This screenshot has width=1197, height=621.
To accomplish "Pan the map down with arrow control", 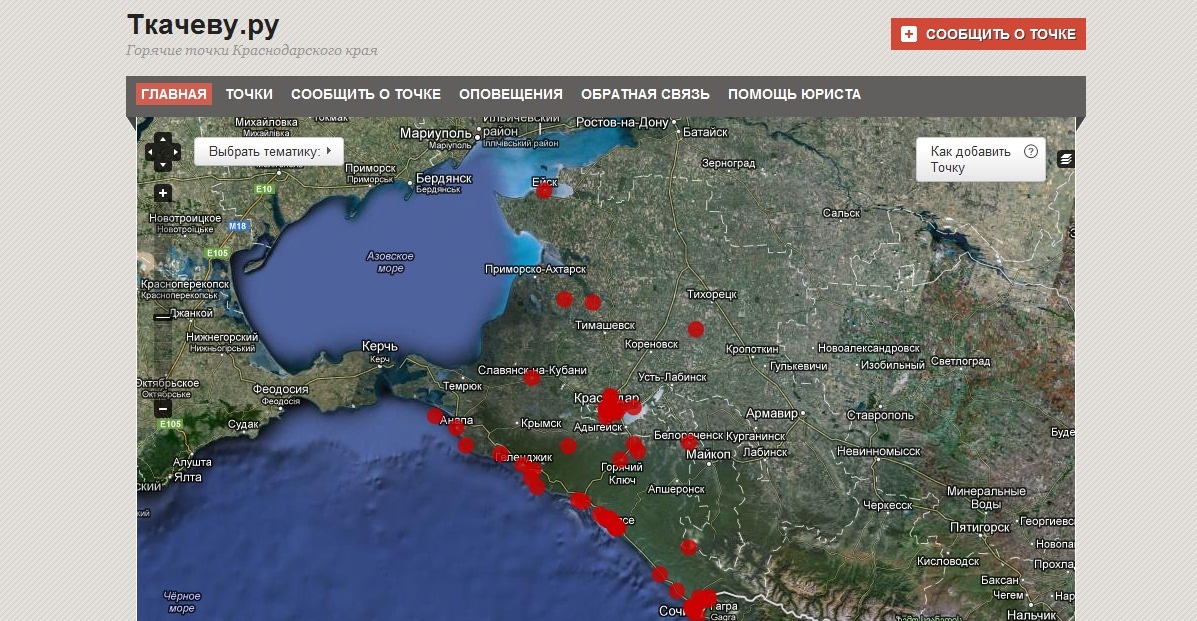I will click(x=163, y=165).
